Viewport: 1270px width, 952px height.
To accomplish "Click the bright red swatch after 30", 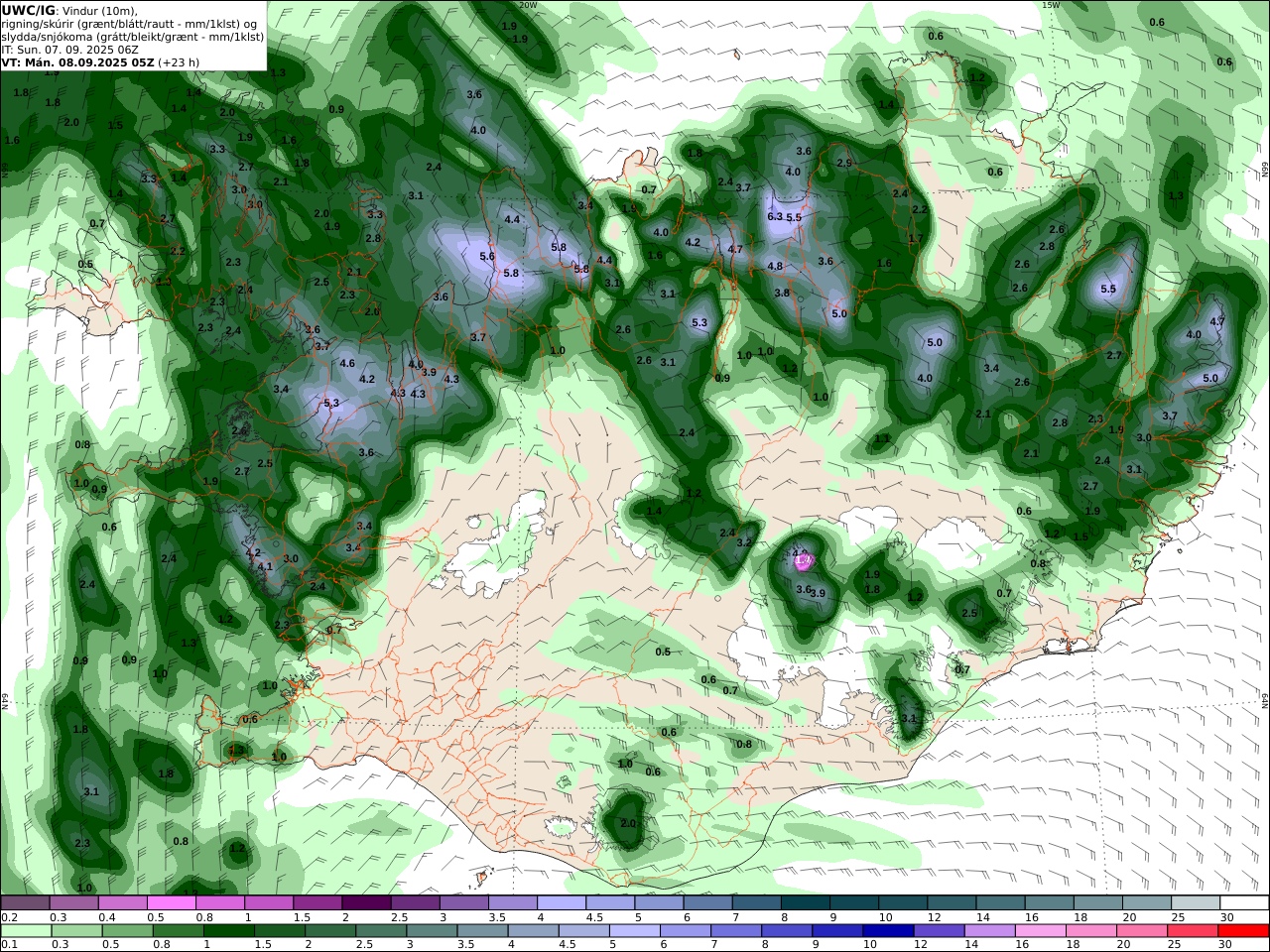I will click(x=1244, y=931).
